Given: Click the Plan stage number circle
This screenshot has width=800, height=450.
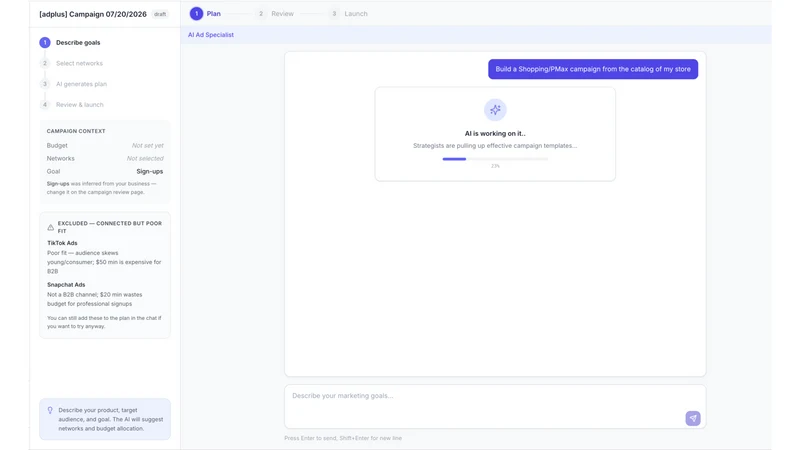Looking at the screenshot, I should point(196,14).
